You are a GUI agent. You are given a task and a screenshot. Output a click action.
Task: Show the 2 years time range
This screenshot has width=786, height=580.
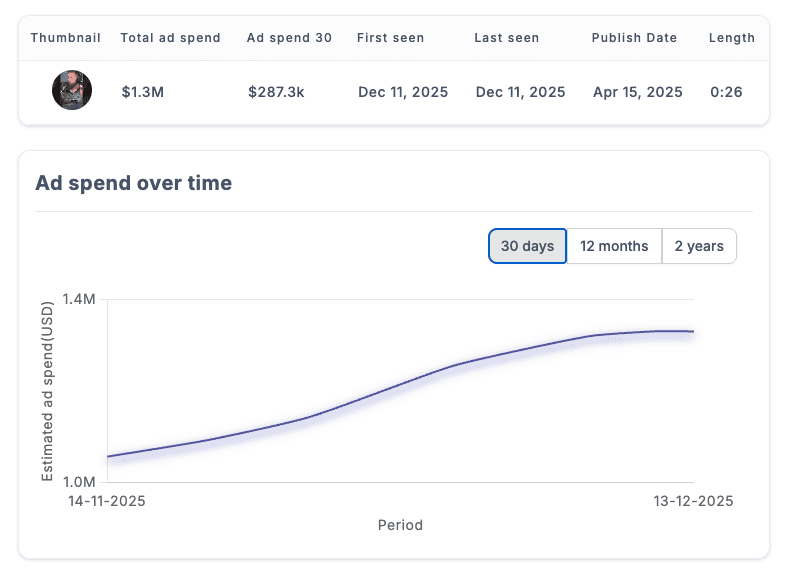(x=699, y=246)
